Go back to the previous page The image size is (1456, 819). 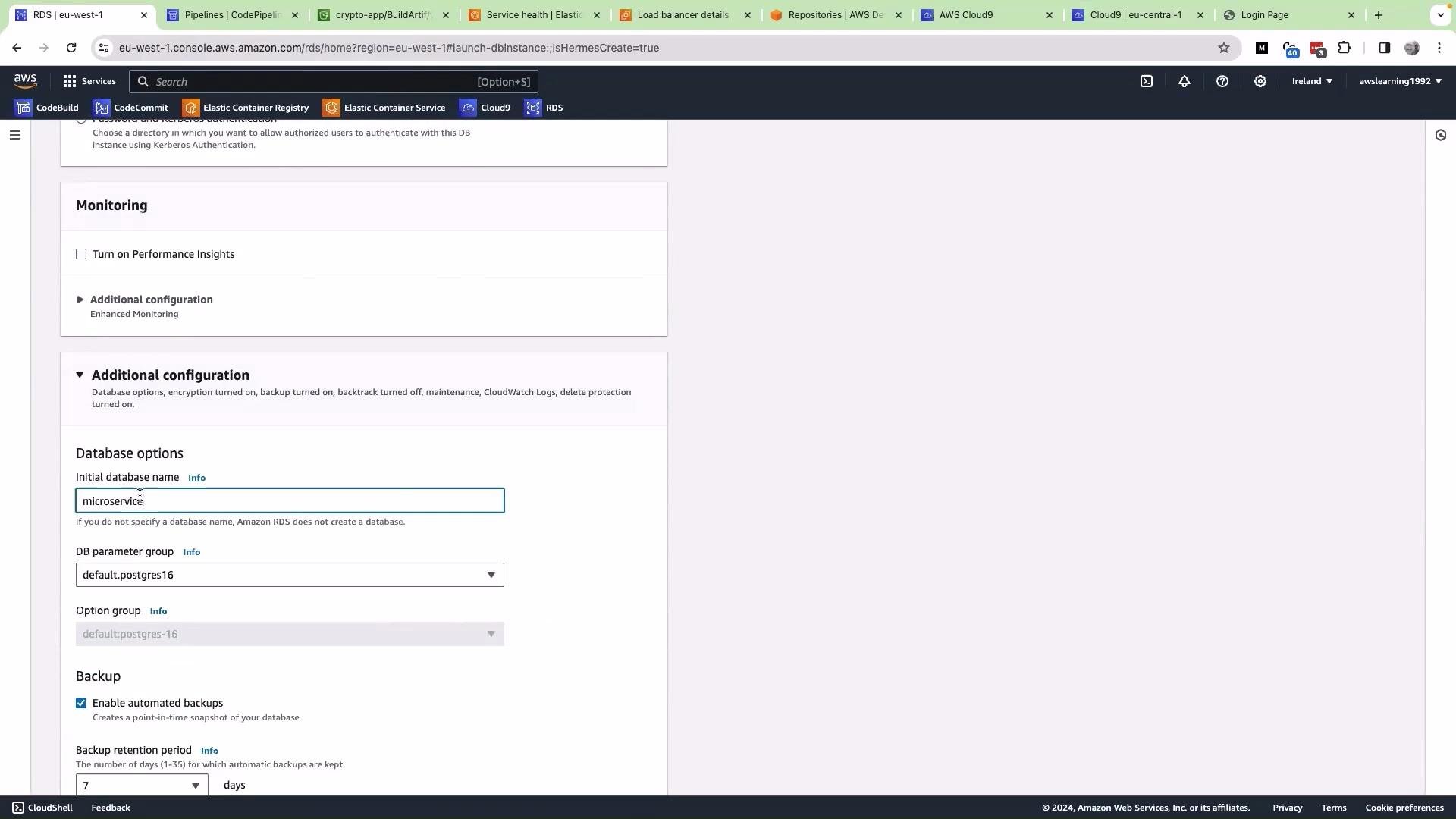point(17,48)
